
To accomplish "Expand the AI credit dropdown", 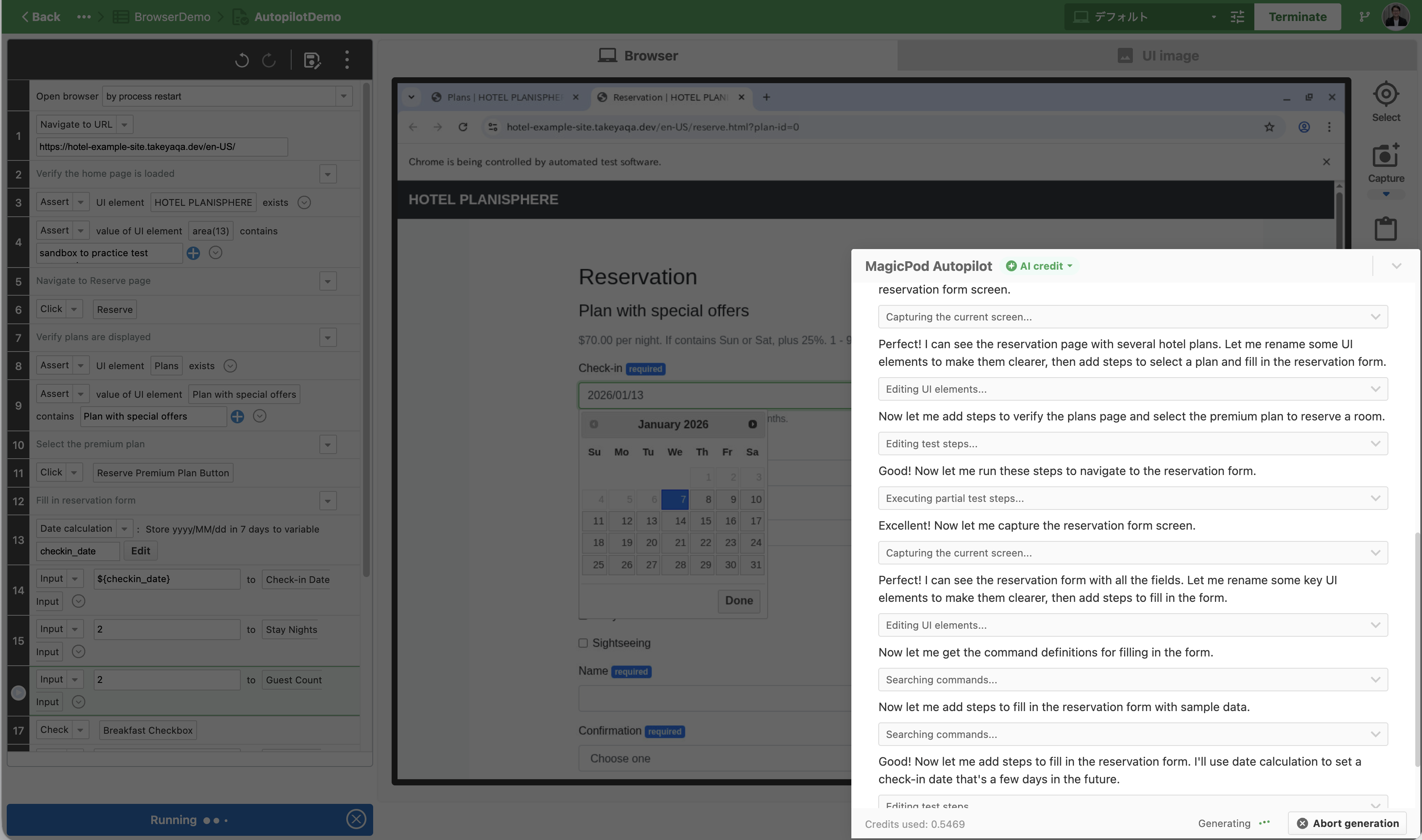I will tap(1041, 266).
